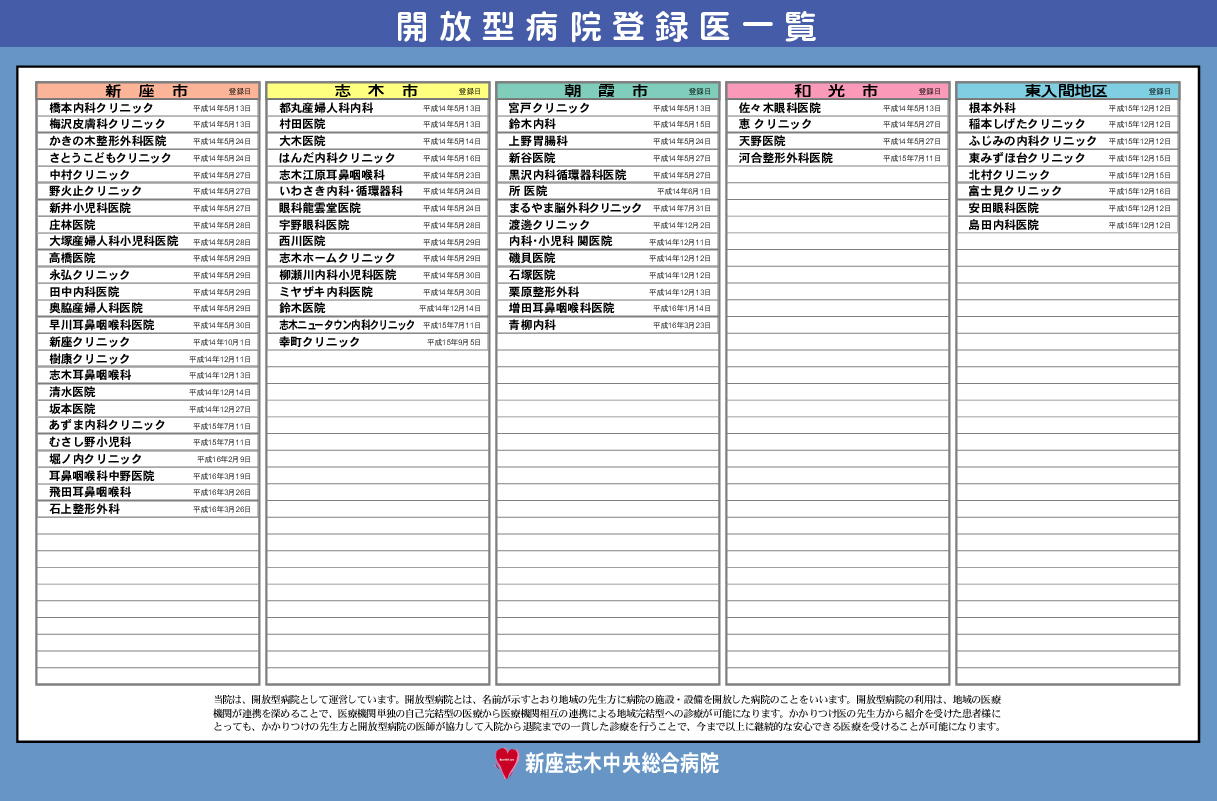Click on むさし野小児科

[147, 442]
